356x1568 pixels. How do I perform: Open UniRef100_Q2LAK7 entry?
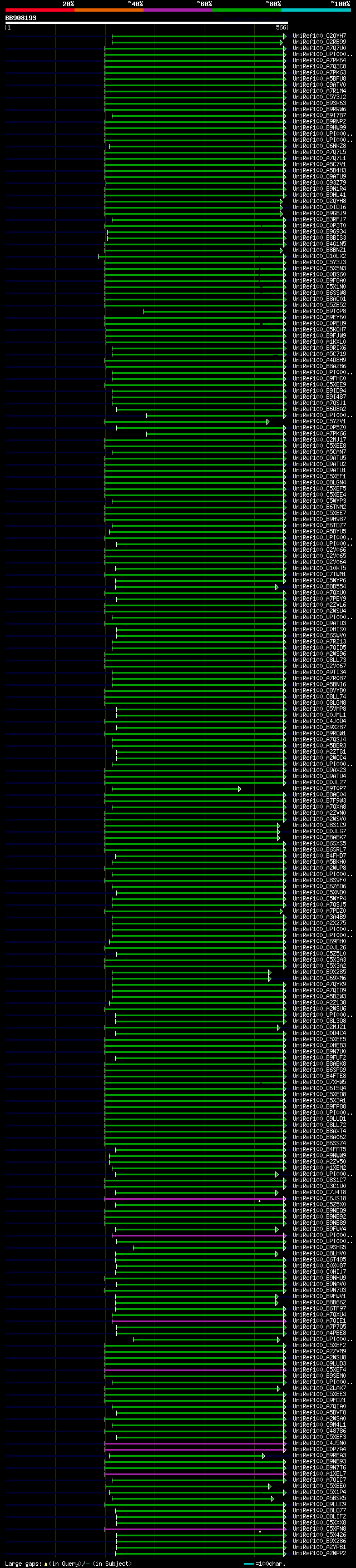point(319,1388)
